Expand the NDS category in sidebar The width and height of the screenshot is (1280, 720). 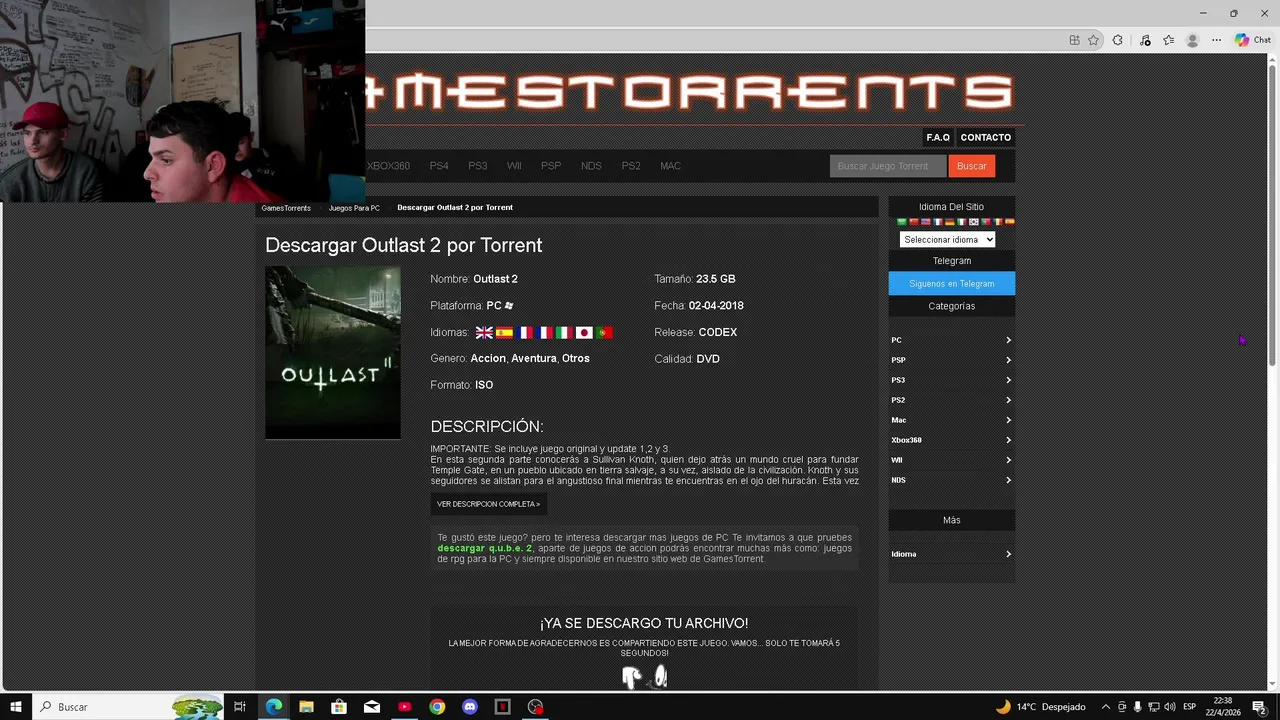point(951,480)
